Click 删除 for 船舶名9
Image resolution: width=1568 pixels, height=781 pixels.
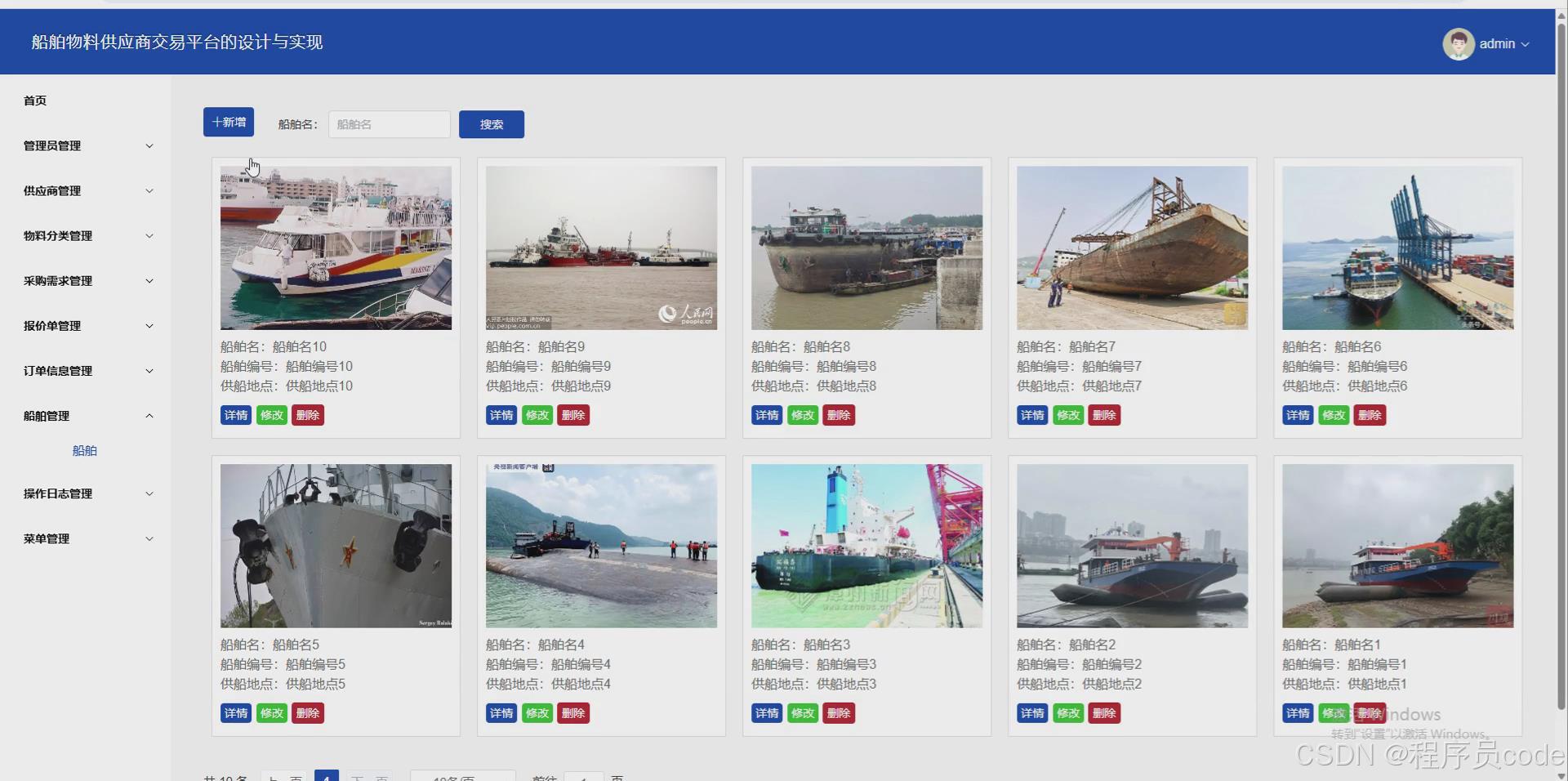coord(573,415)
